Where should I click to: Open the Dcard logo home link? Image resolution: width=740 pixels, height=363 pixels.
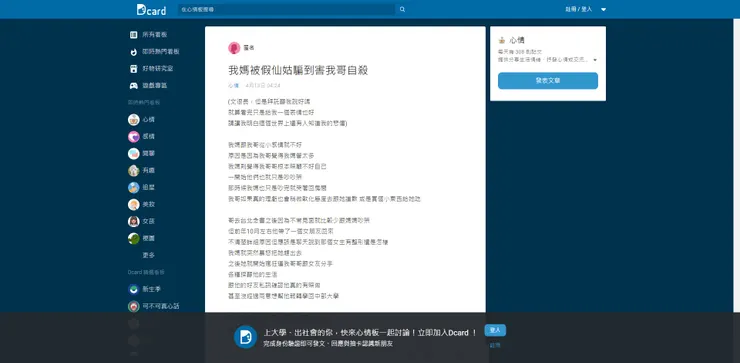(x=151, y=9)
